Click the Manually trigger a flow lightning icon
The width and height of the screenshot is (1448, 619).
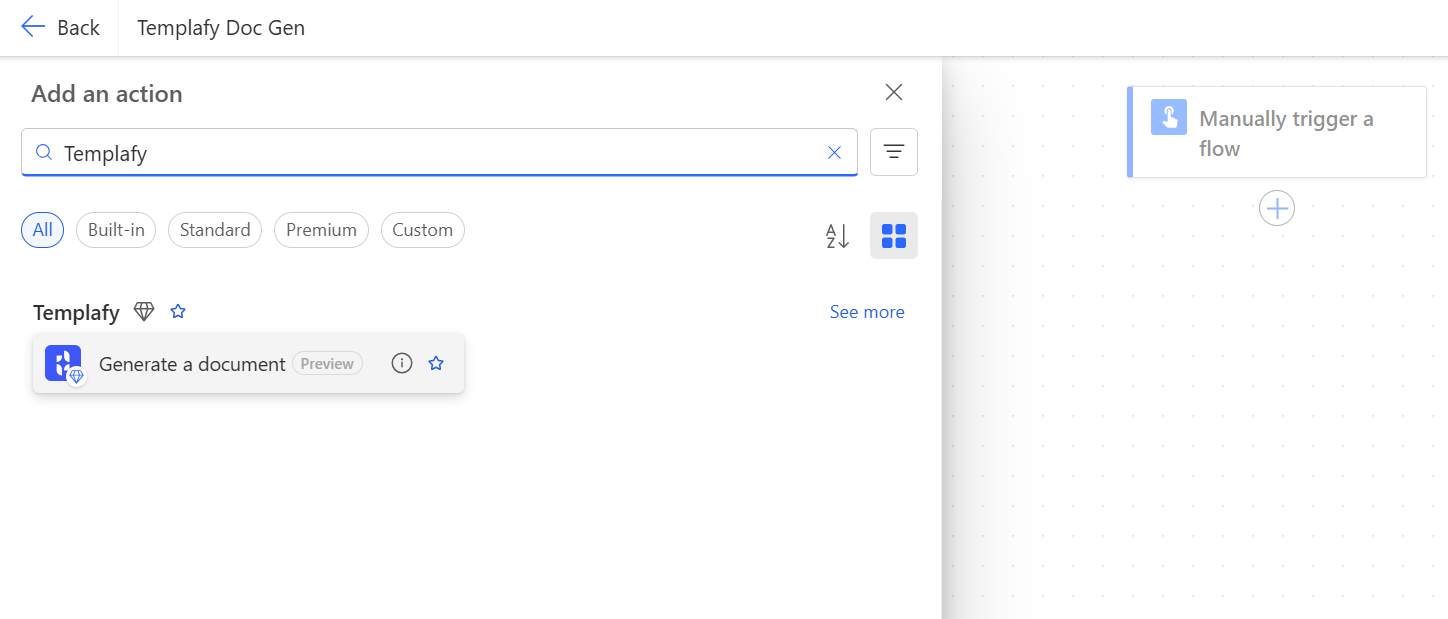point(1168,117)
